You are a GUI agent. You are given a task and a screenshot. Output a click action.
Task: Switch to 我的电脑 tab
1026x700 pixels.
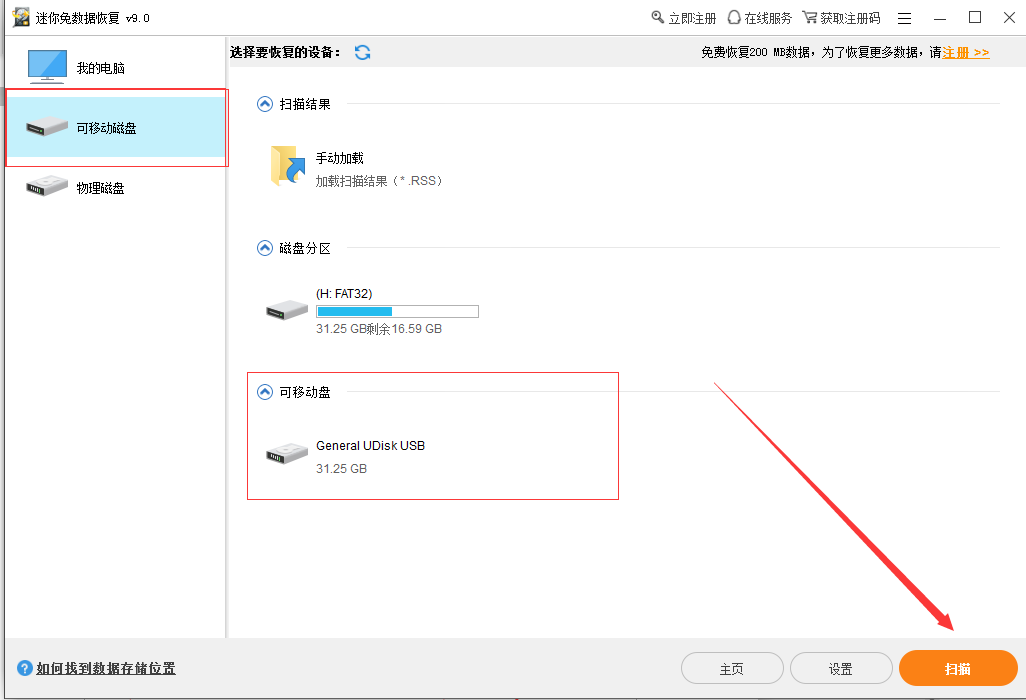pyautogui.click(x=115, y=67)
